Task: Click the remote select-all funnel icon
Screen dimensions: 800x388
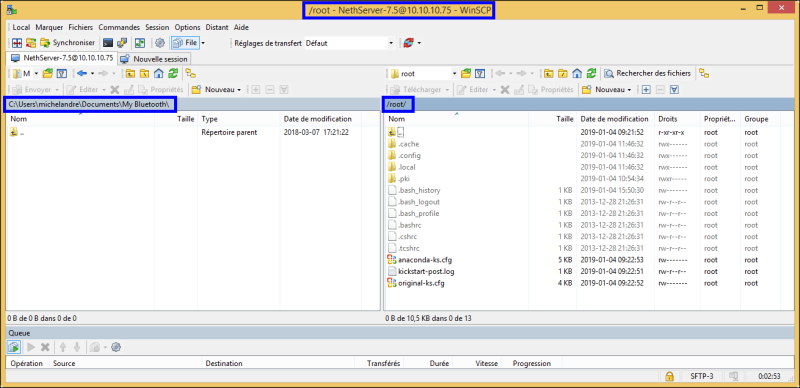Action: (674, 90)
